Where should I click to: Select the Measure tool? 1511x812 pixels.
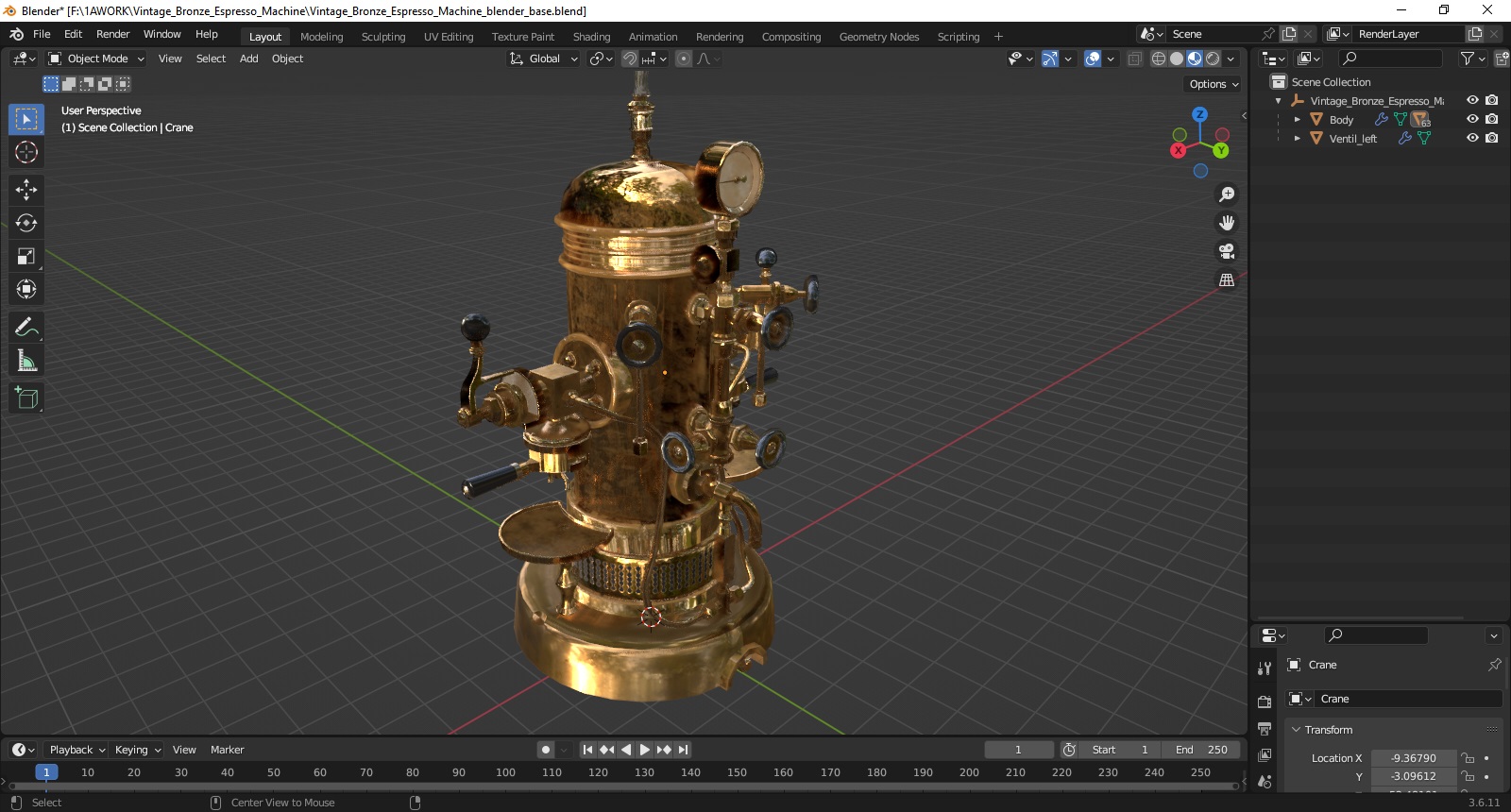click(x=26, y=361)
